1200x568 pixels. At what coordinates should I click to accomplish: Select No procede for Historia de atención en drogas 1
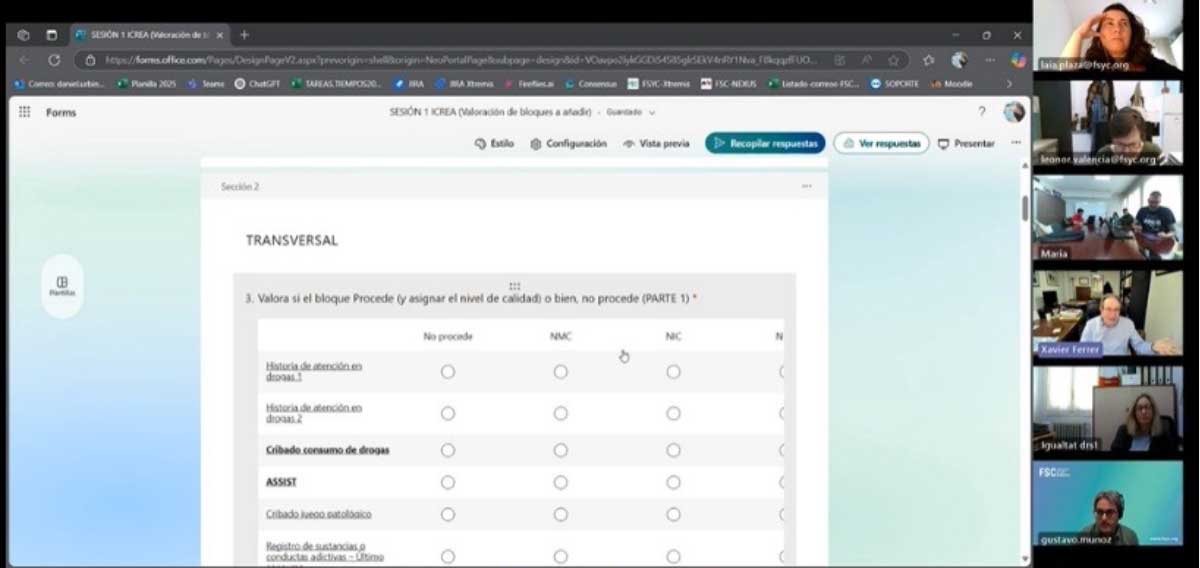tap(448, 372)
